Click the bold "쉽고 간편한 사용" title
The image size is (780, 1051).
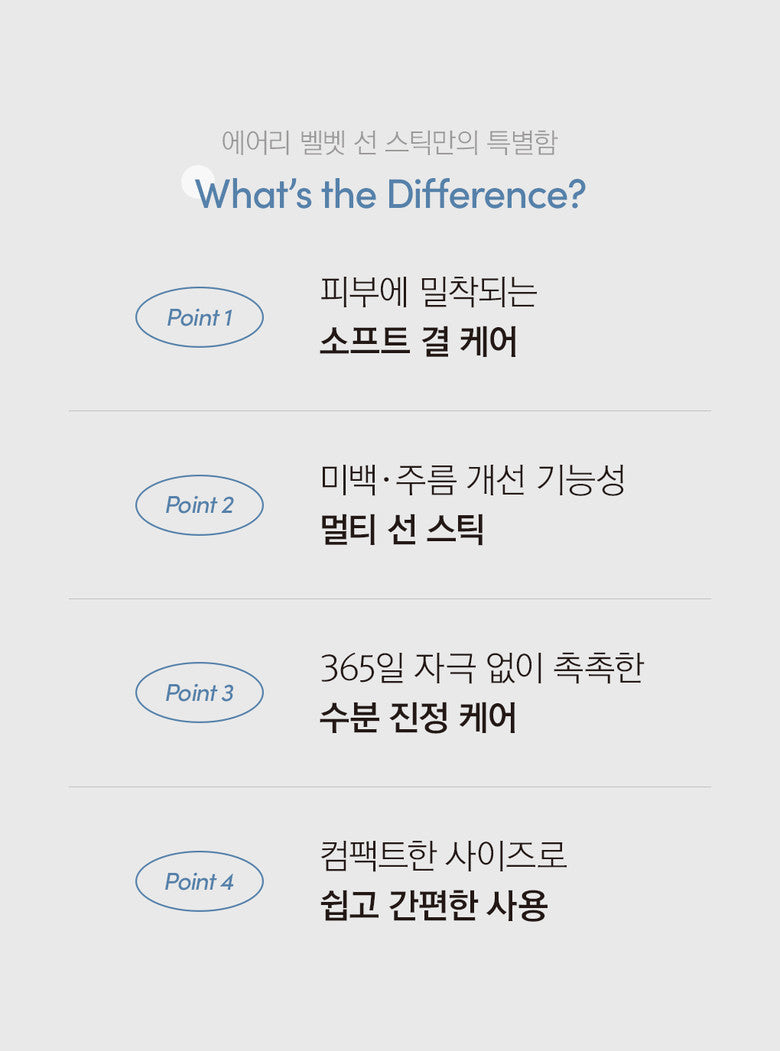tap(434, 905)
